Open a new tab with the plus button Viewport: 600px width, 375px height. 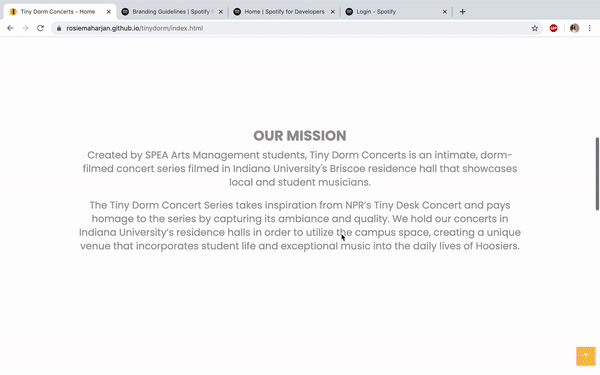pos(462,11)
